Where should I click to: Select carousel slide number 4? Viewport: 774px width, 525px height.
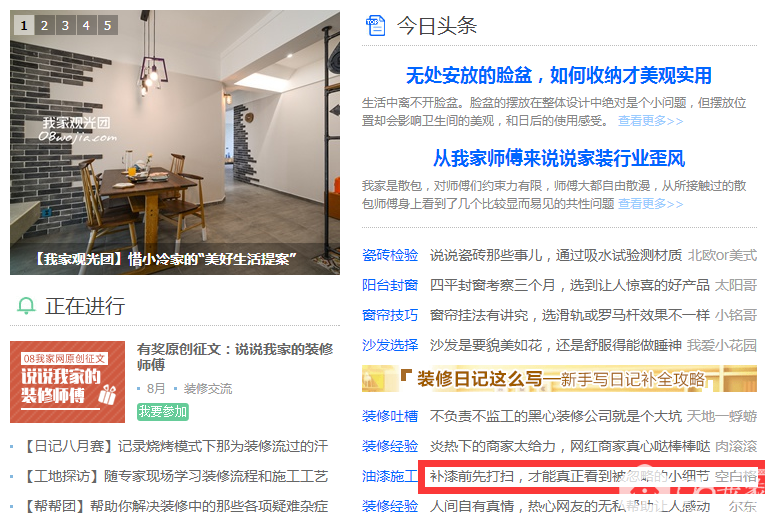pyautogui.click(x=86, y=25)
